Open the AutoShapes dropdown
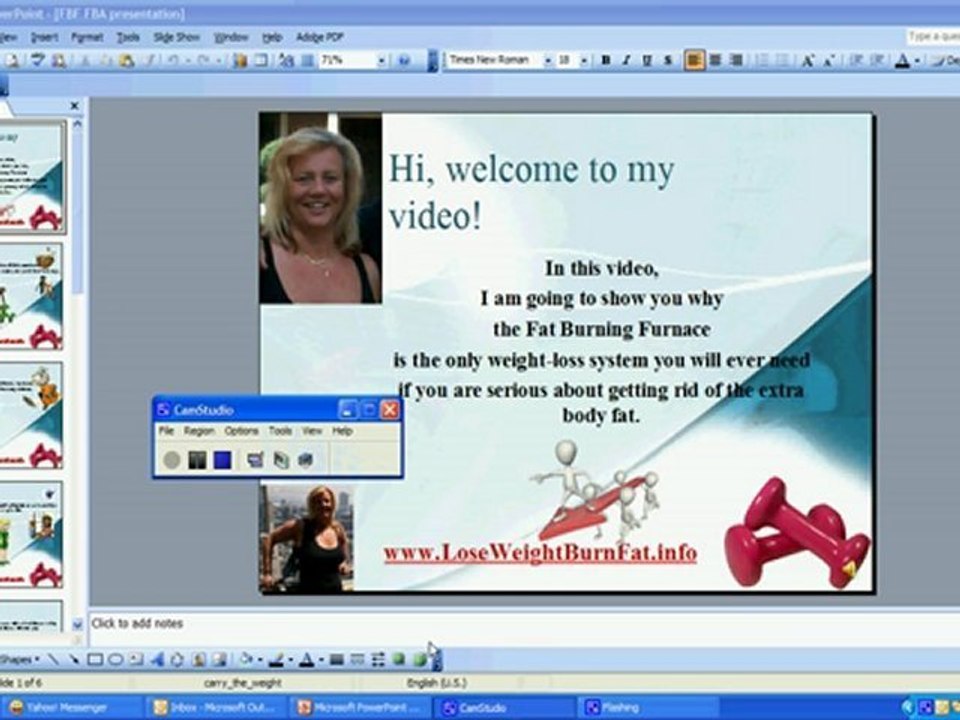Screen dimensions: 960x720 click(20, 659)
